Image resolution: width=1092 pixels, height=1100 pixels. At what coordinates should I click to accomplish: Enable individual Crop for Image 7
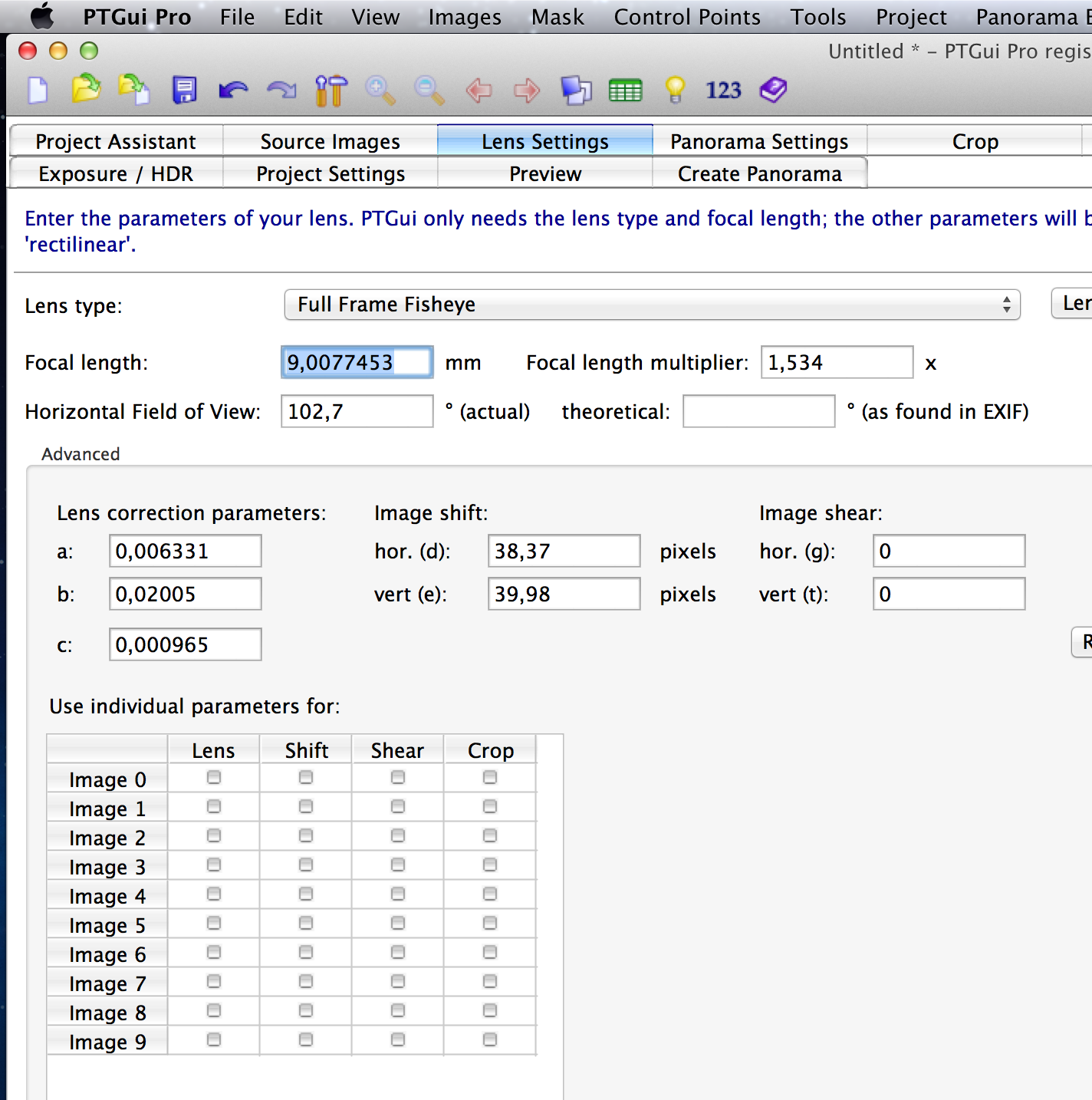(x=490, y=982)
